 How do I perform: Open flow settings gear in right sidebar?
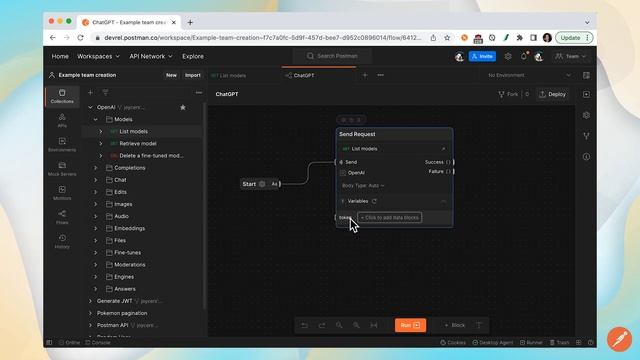(x=586, y=115)
